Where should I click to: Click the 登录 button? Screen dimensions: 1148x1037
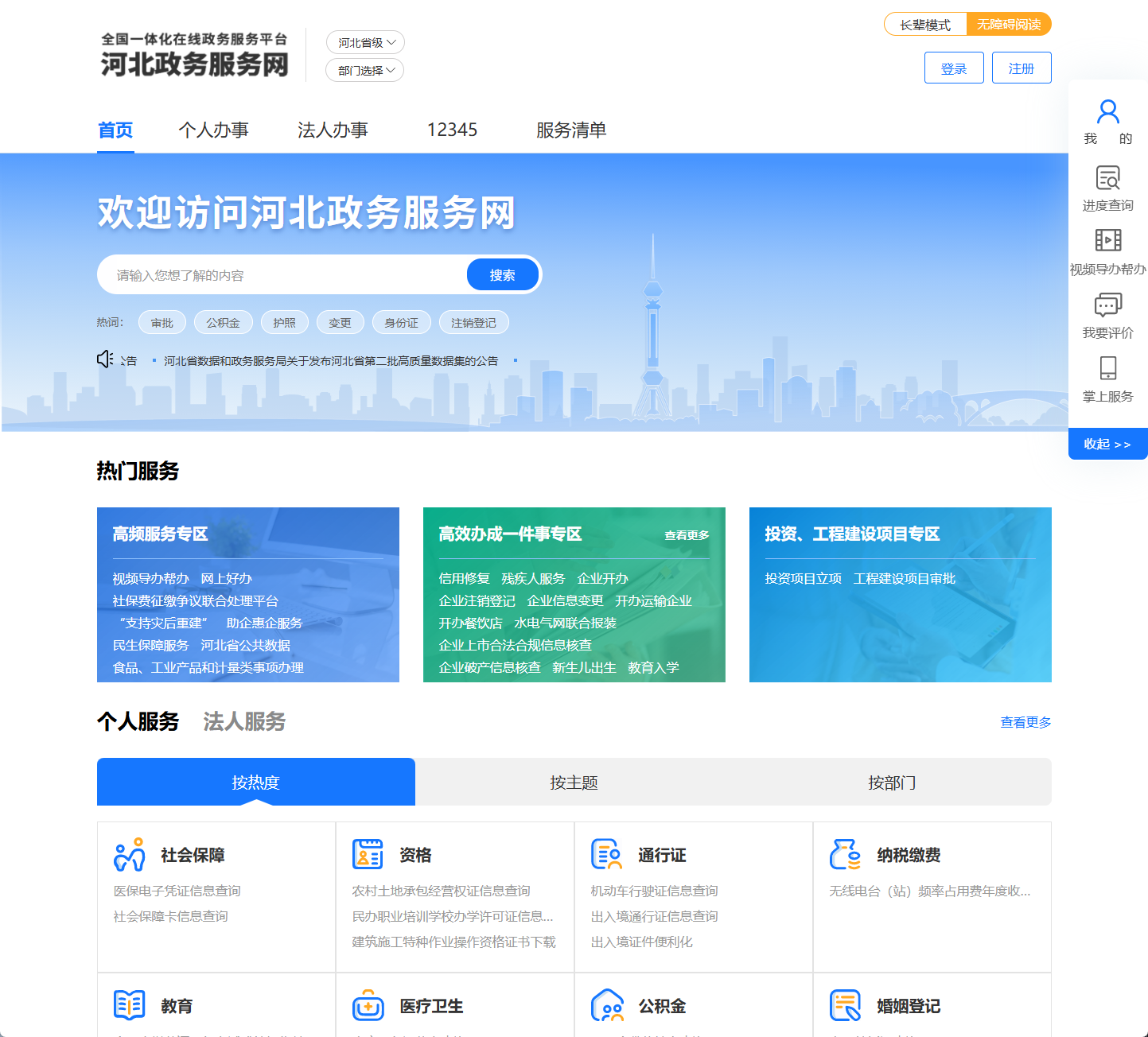tap(953, 68)
